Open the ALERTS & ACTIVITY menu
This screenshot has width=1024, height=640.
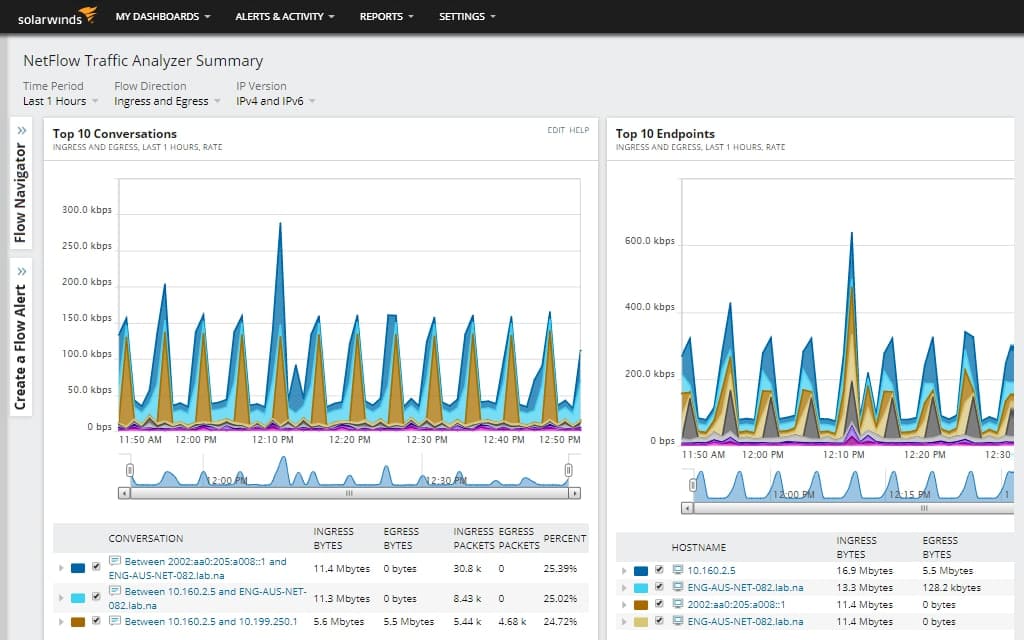tap(283, 16)
